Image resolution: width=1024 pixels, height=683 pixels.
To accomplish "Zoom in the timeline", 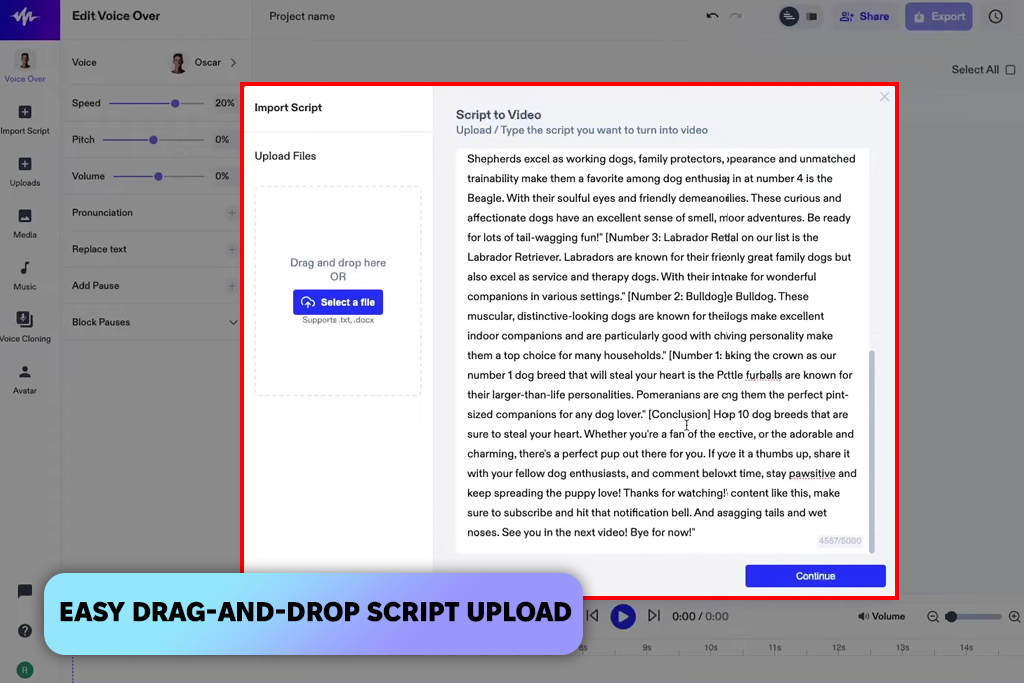I will tap(1014, 616).
